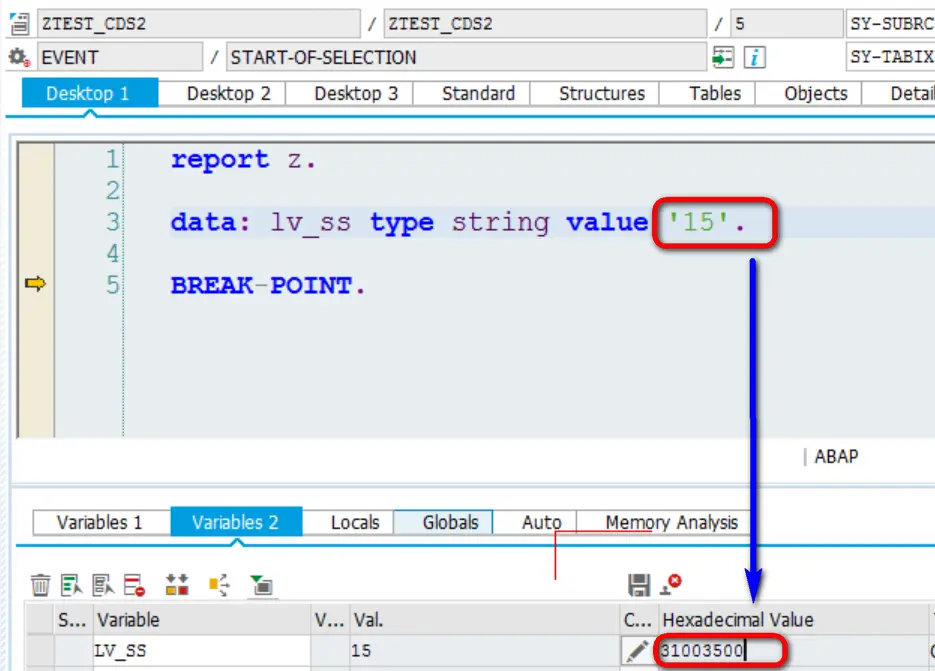935x671 pixels.
Task: Click the second ZTEST_CDS2 include field
Action: [545, 24]
